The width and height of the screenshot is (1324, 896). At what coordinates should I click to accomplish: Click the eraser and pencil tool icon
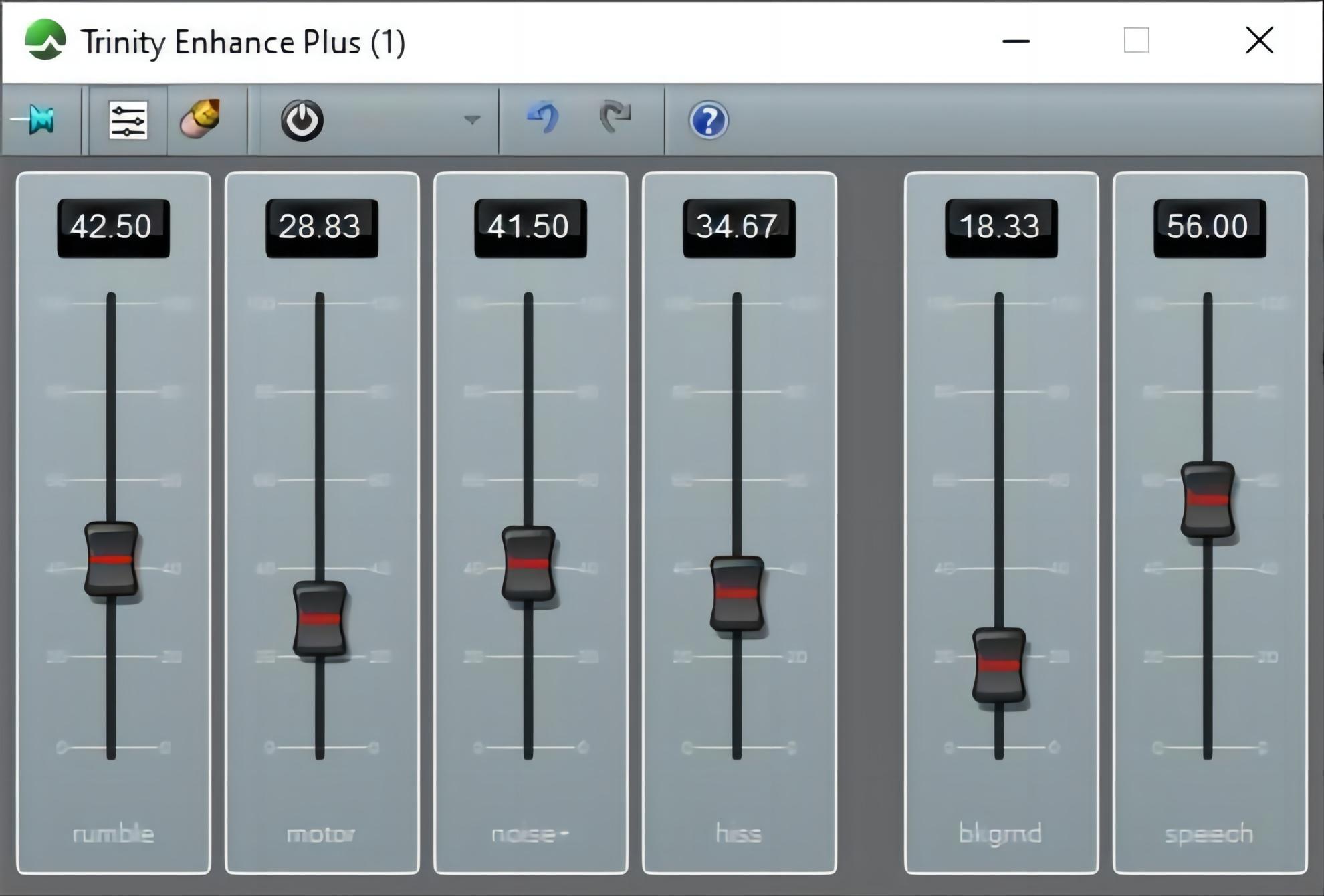201,119
